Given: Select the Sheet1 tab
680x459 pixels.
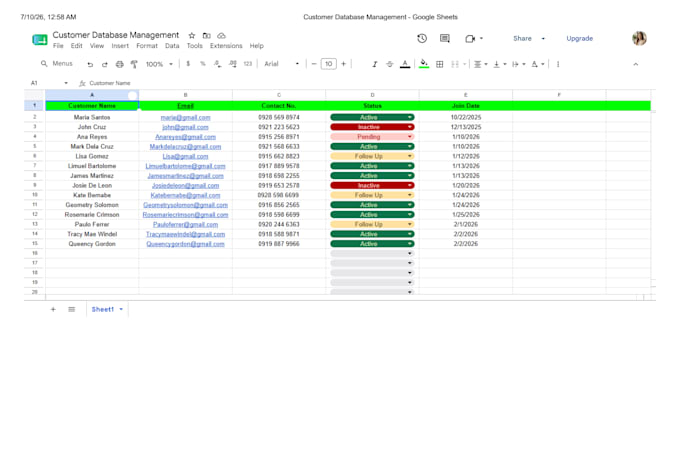Looking at the screenshot, I should pyautogui.click(x=103, y=309).
